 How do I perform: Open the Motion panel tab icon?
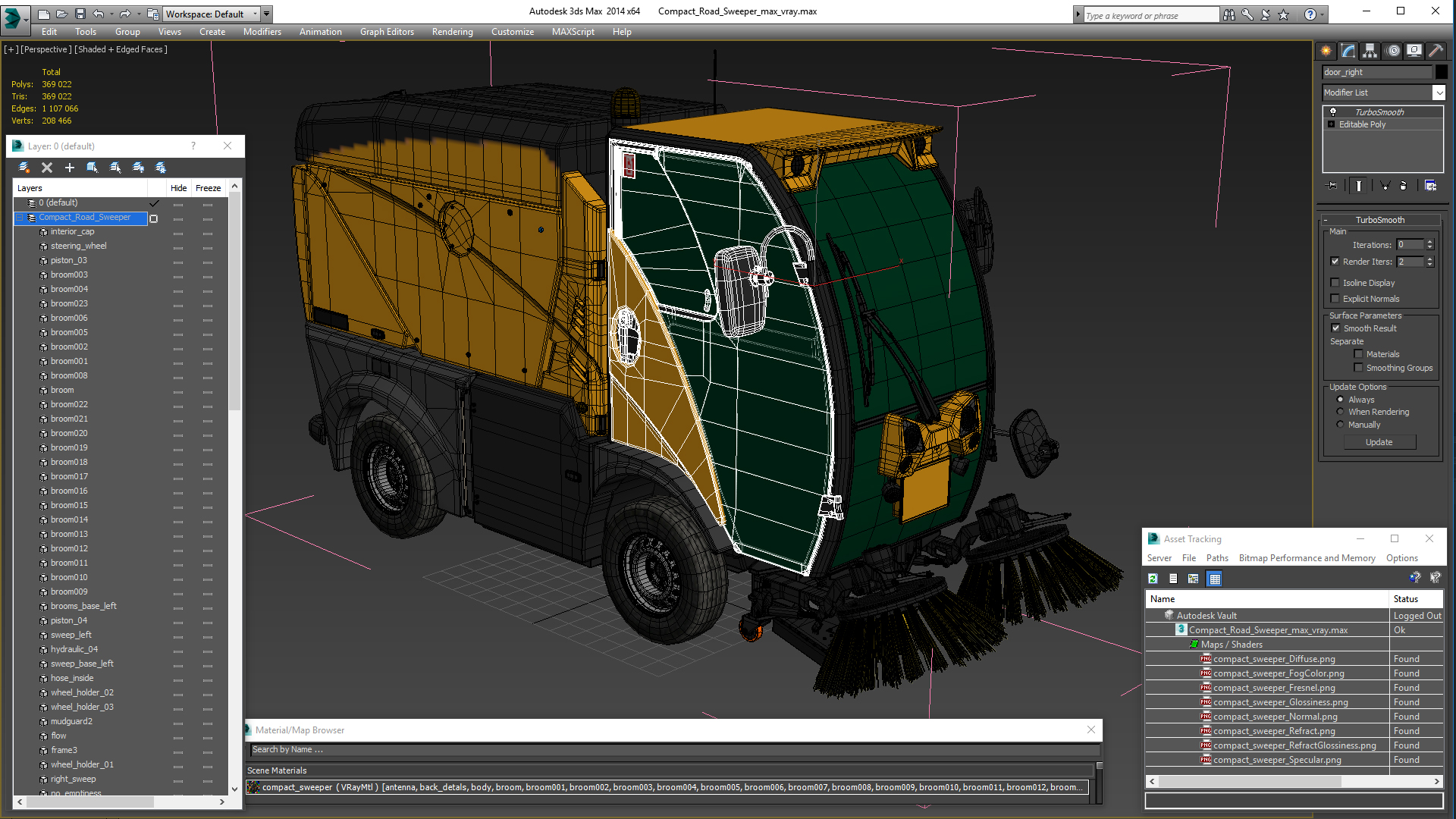click(x=1393, y=51)
